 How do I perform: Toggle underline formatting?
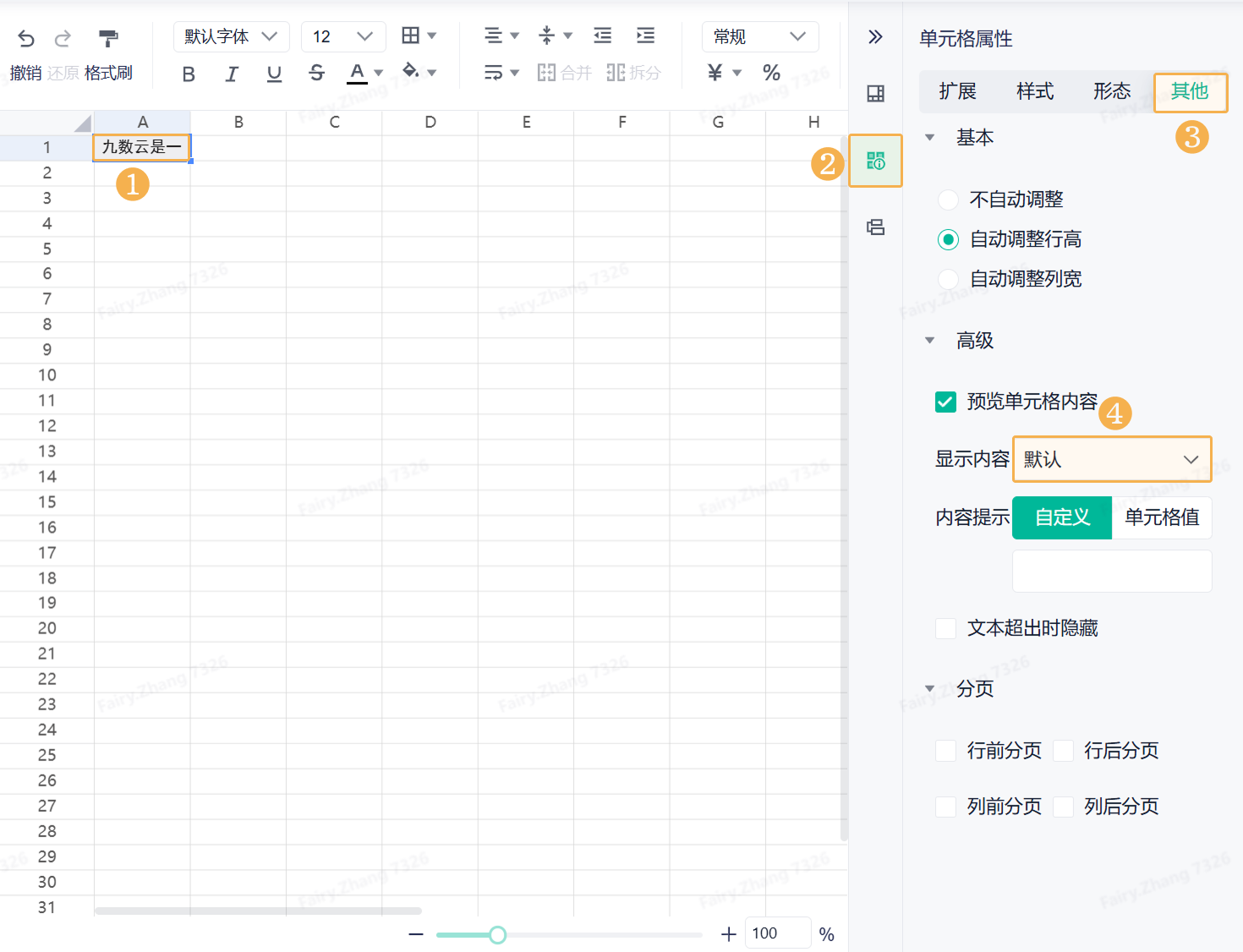[274, 74]
